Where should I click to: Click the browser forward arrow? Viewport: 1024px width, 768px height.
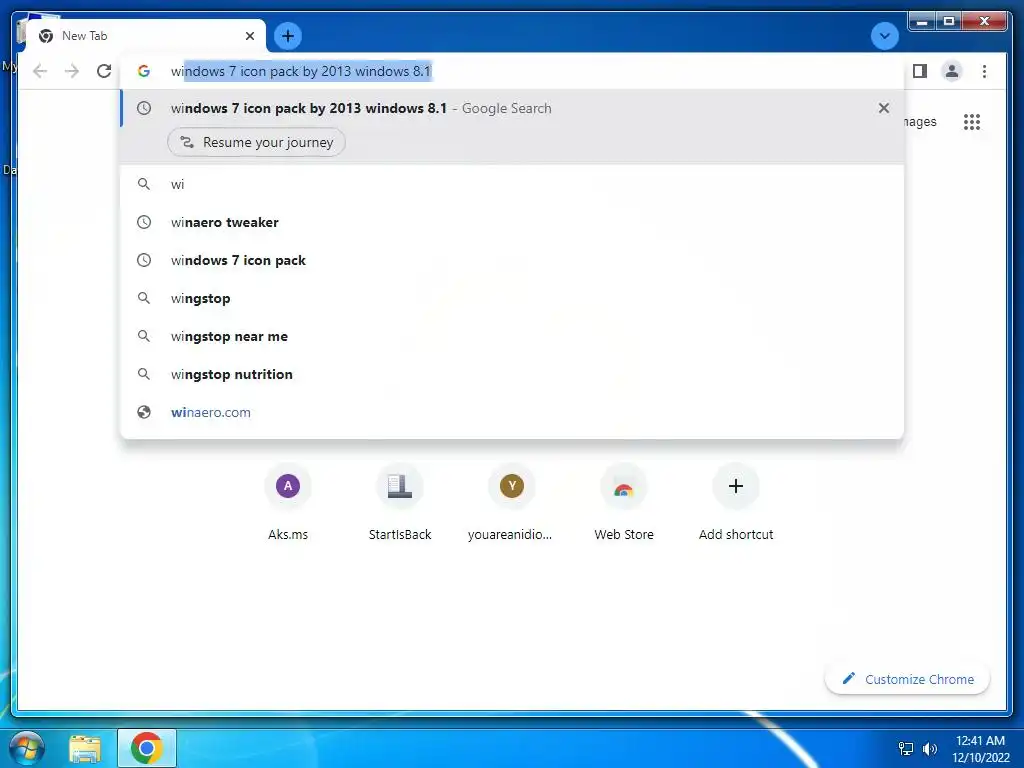[72, 71]
